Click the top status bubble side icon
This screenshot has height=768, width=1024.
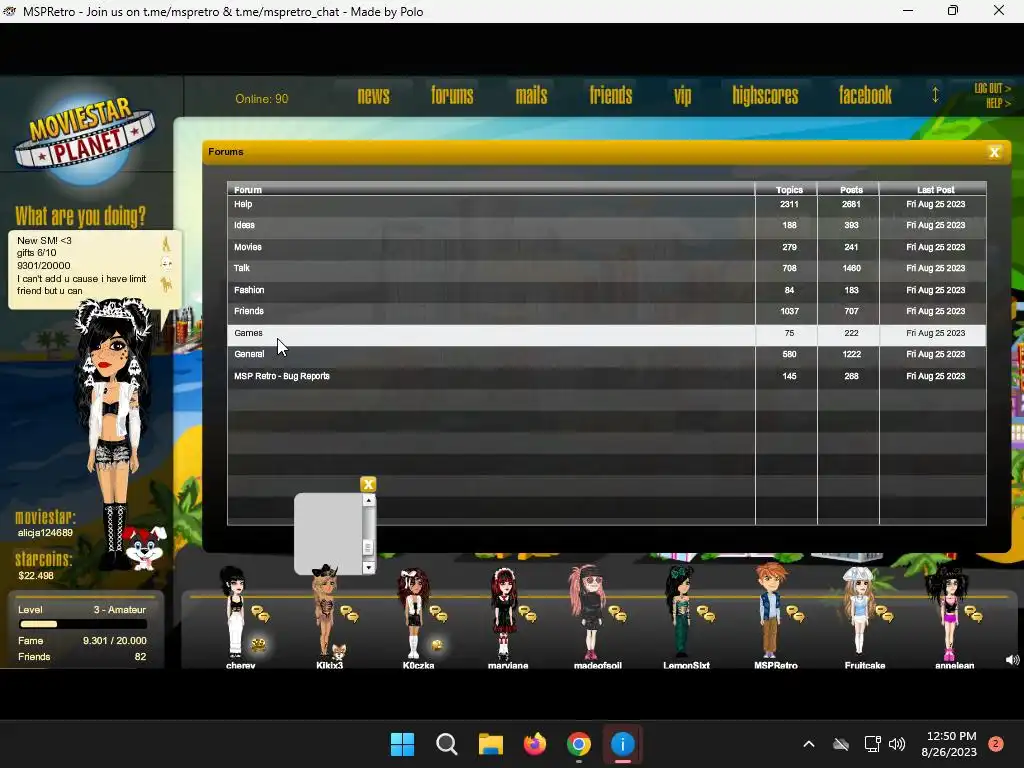pyautogui.click(x=167, y=244)
